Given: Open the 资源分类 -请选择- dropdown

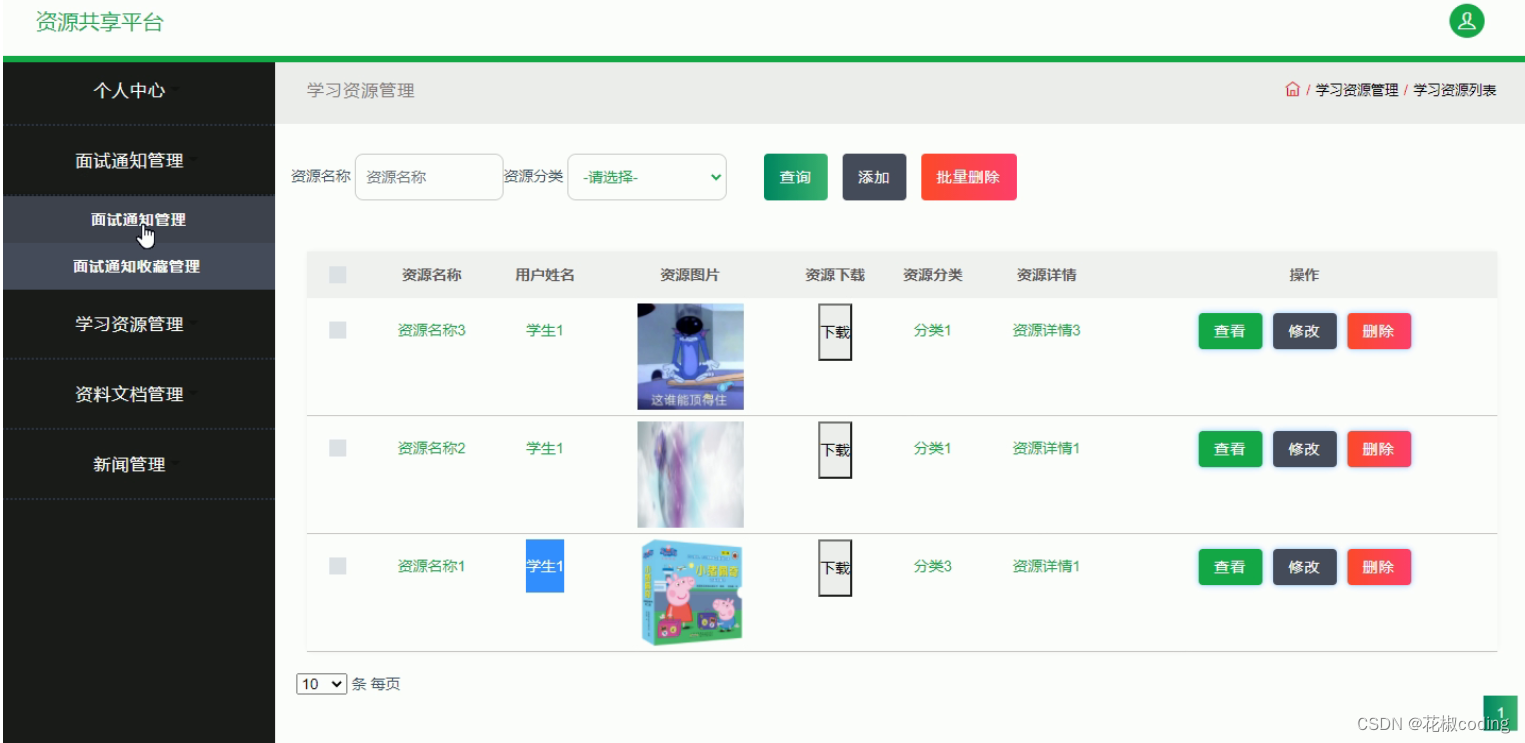Looking at the screenshot, I should point(646,177).
